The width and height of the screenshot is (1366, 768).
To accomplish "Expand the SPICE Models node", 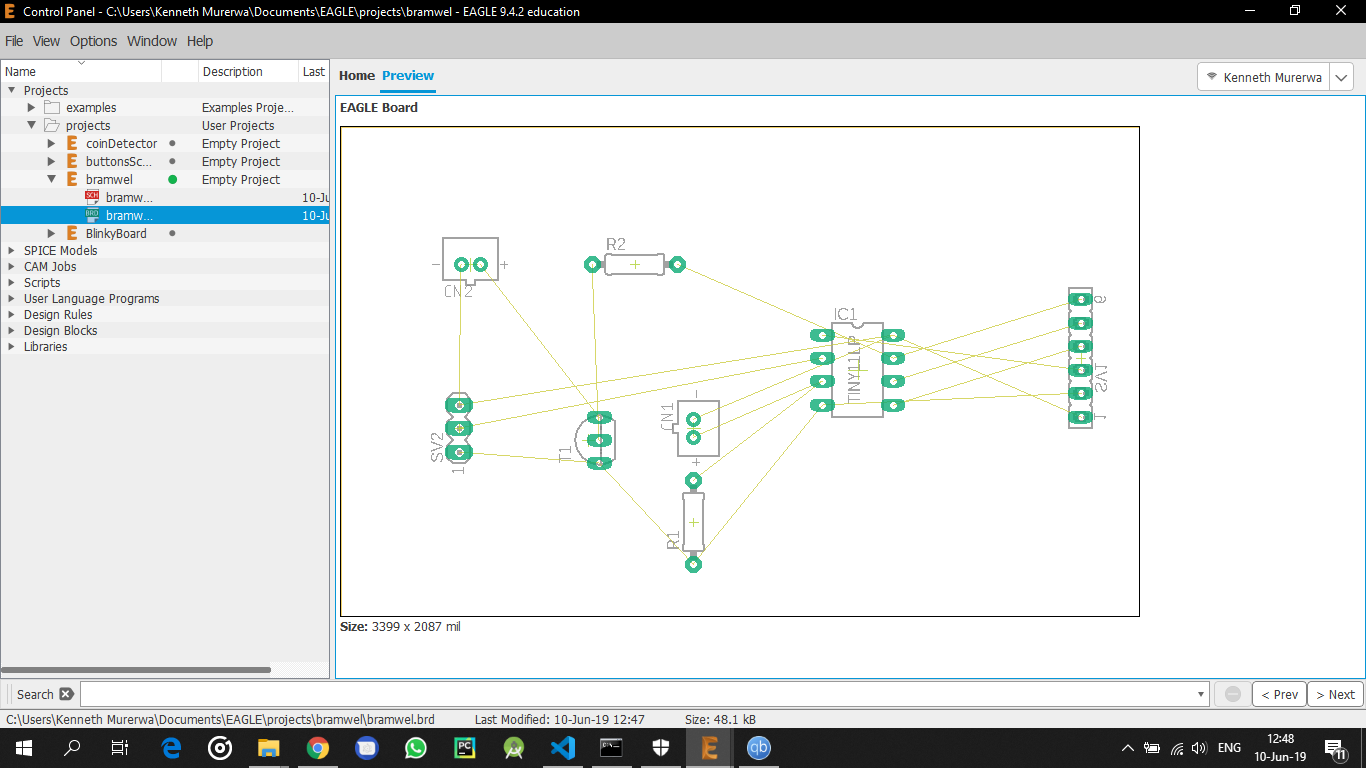I will [x=11, y=250].
